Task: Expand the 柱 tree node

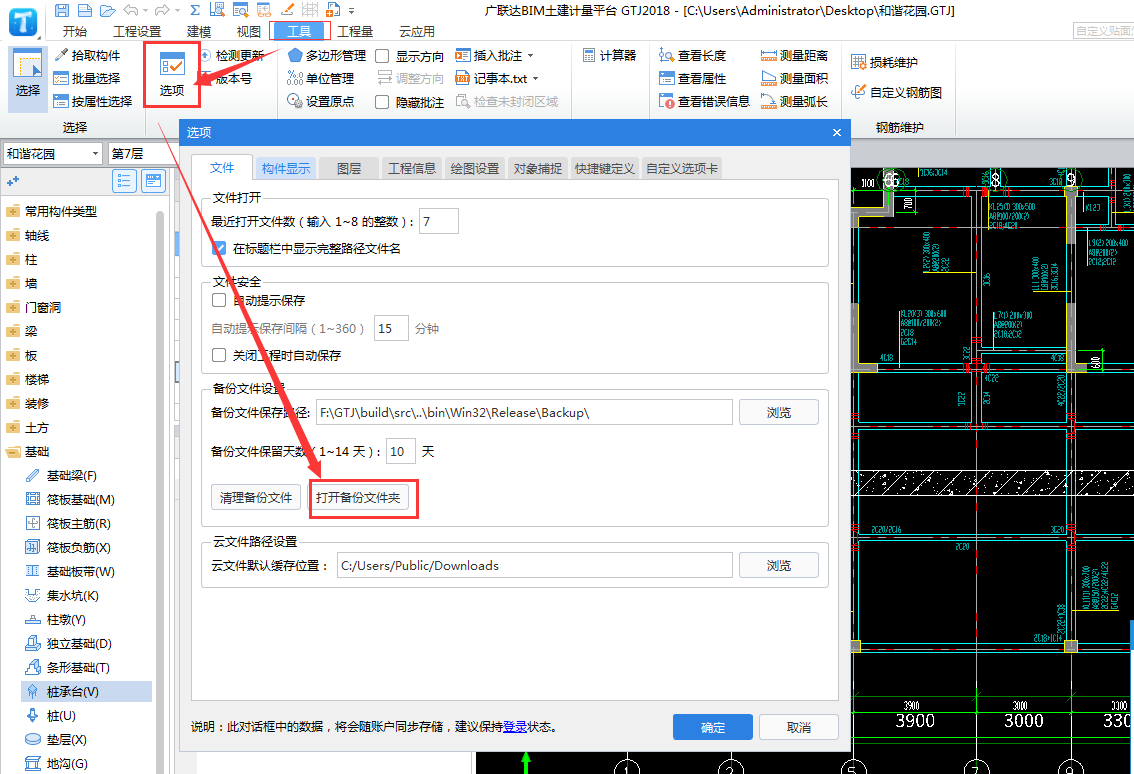Action: 12,259
